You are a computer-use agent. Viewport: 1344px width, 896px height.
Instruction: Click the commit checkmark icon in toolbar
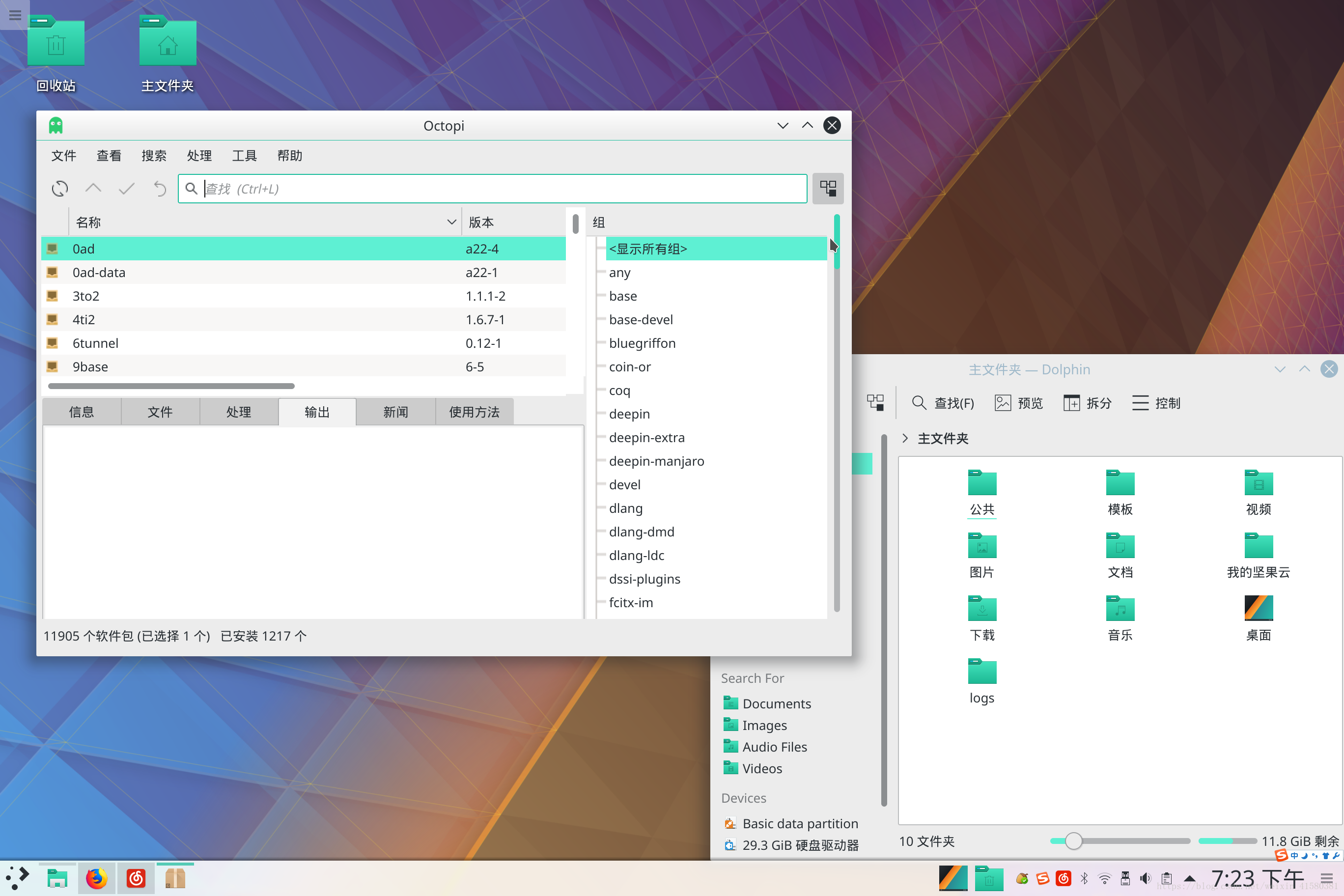[x=126, y=189]
